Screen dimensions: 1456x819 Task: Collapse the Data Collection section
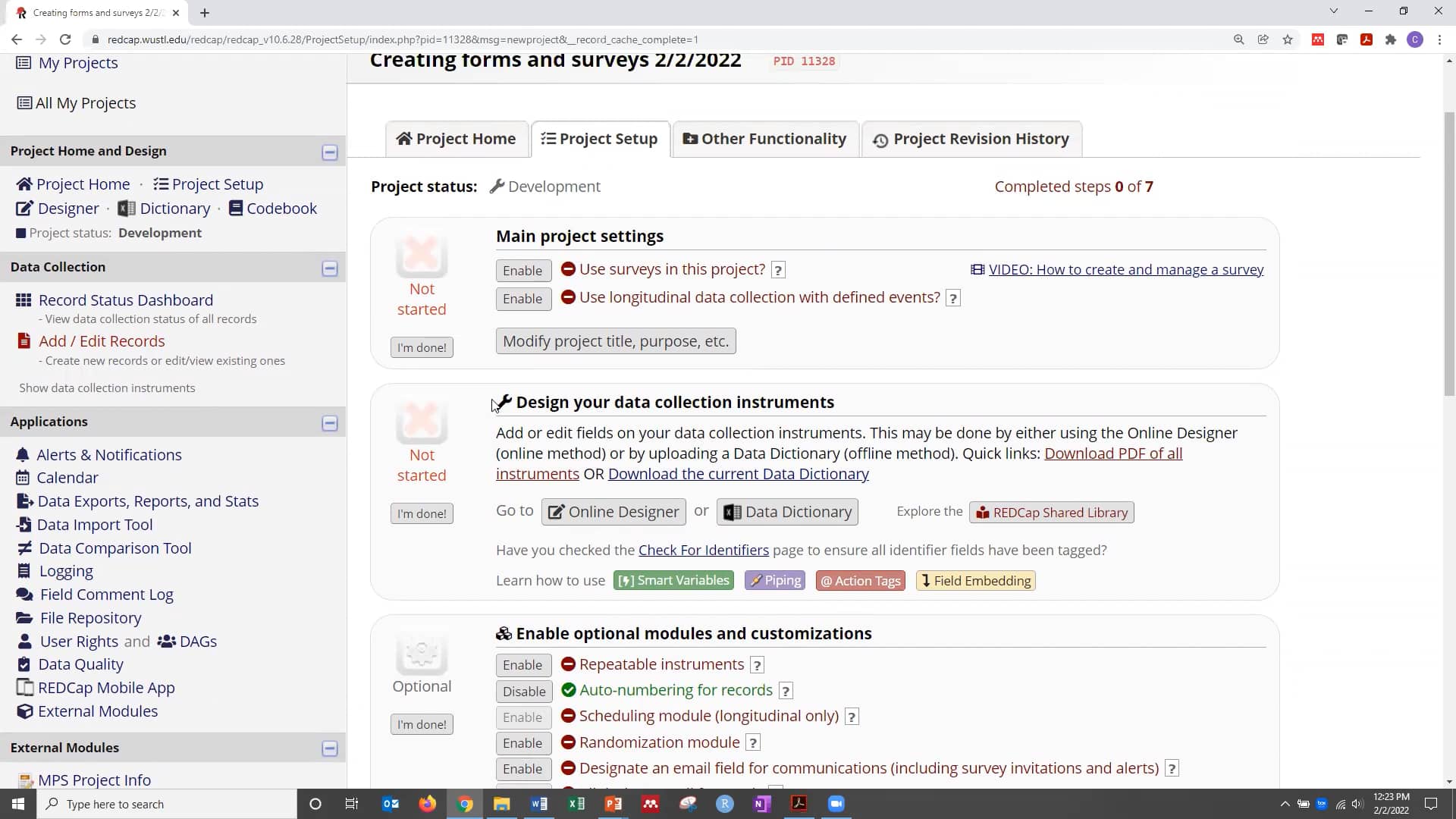click(330, 268)
